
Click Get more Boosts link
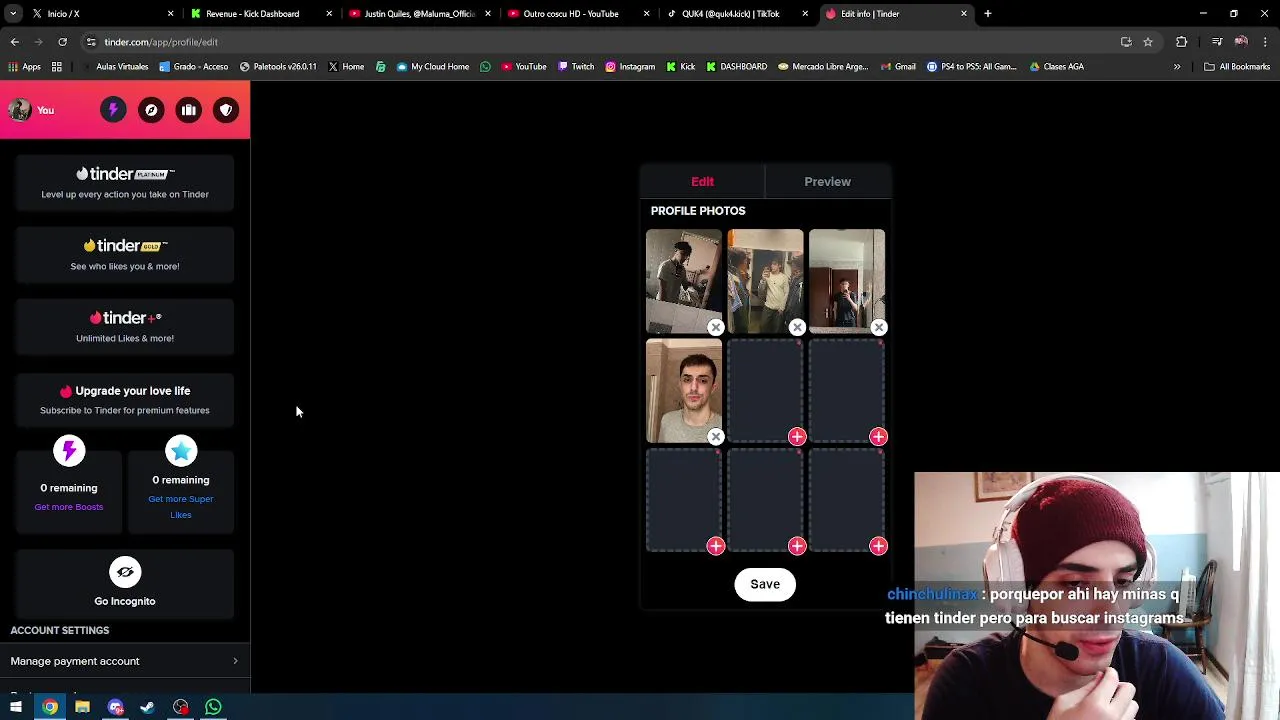tap(69, 507)
